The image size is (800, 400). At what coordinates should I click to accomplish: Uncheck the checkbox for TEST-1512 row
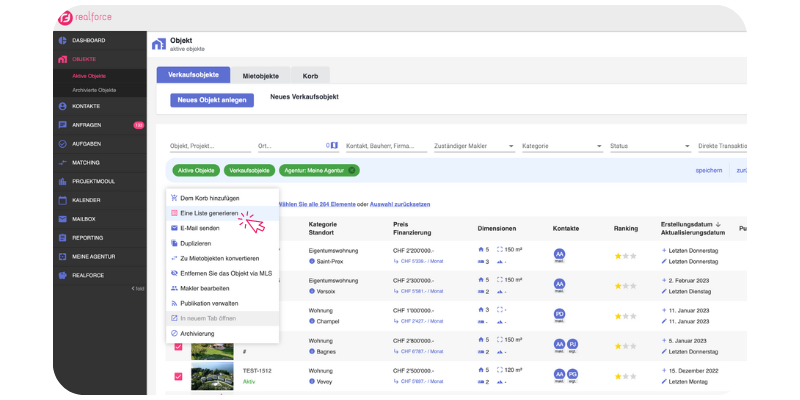(179, 376)
